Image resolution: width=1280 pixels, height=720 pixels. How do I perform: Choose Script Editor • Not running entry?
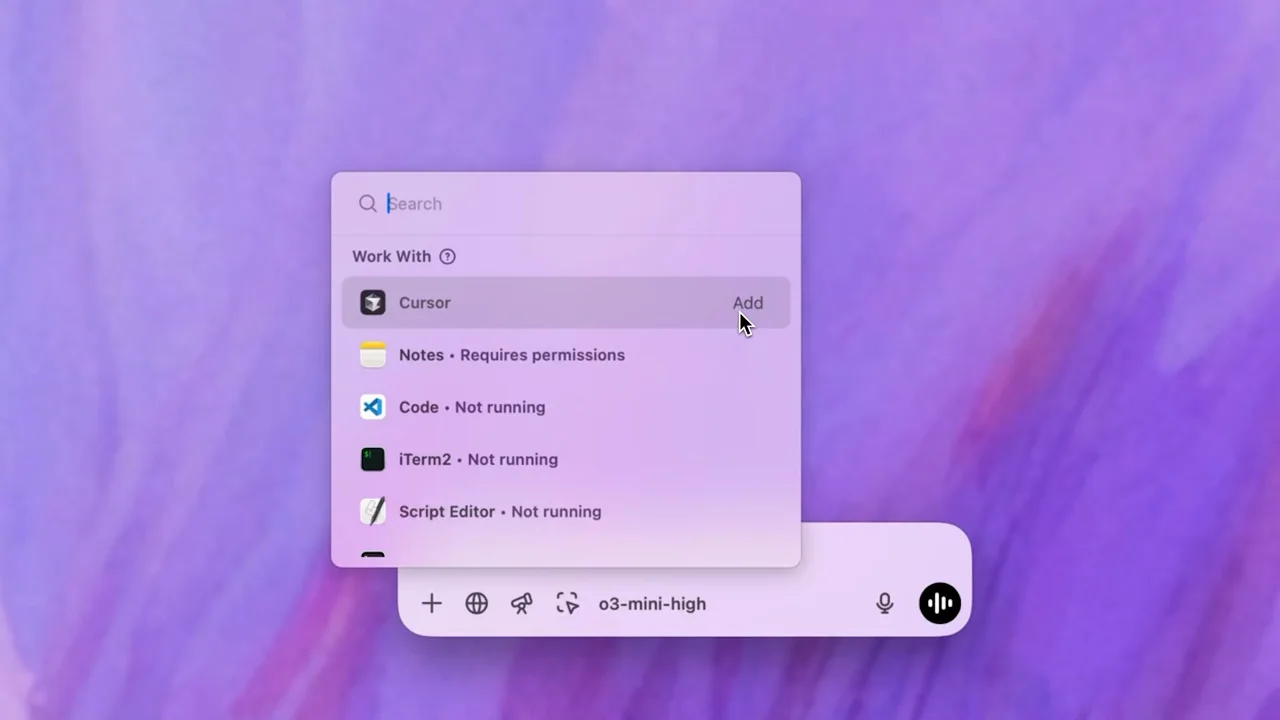coord(566,511)
